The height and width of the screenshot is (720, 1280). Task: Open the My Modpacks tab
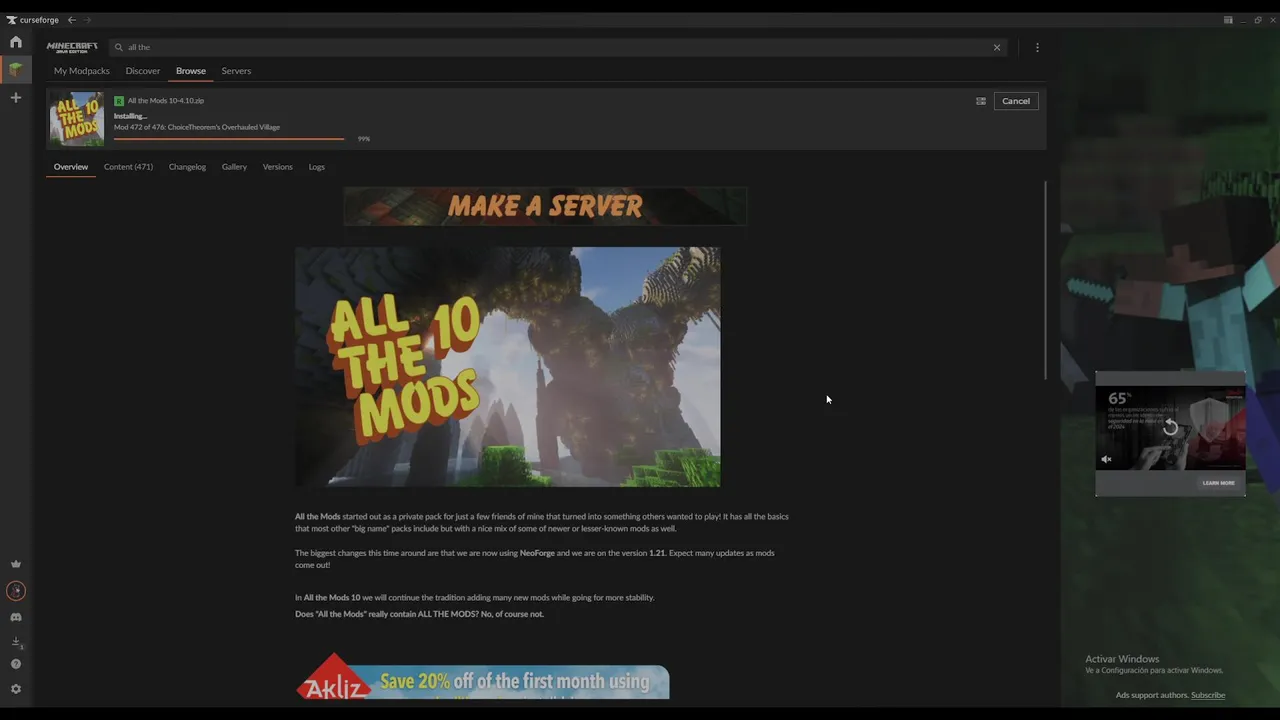(x=82, y=71)
